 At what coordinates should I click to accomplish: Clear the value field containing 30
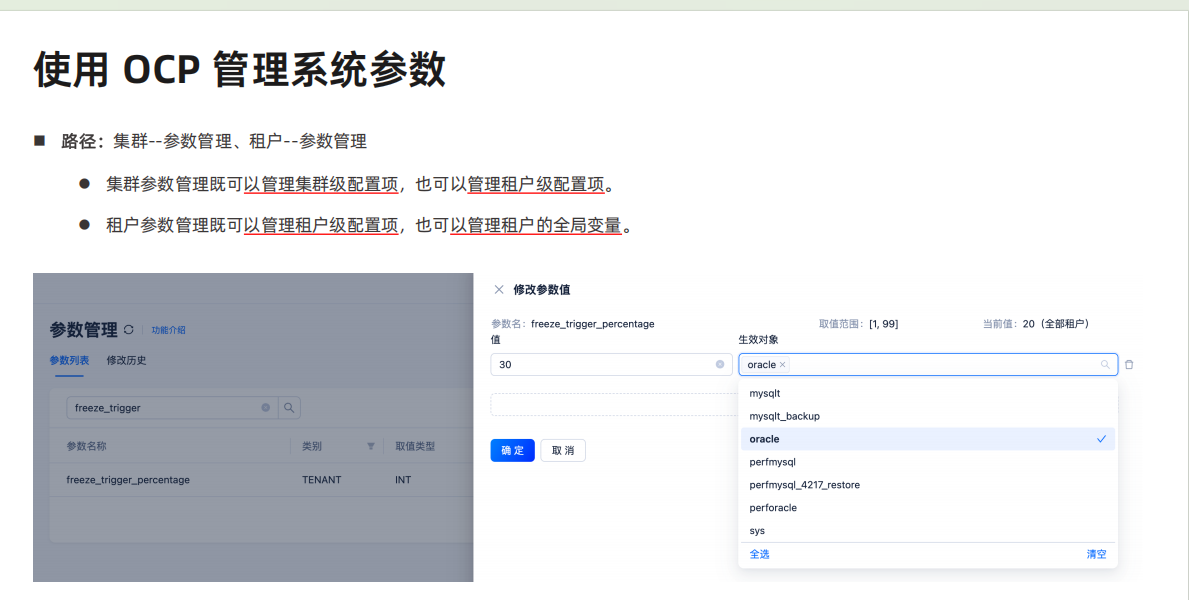719,365
